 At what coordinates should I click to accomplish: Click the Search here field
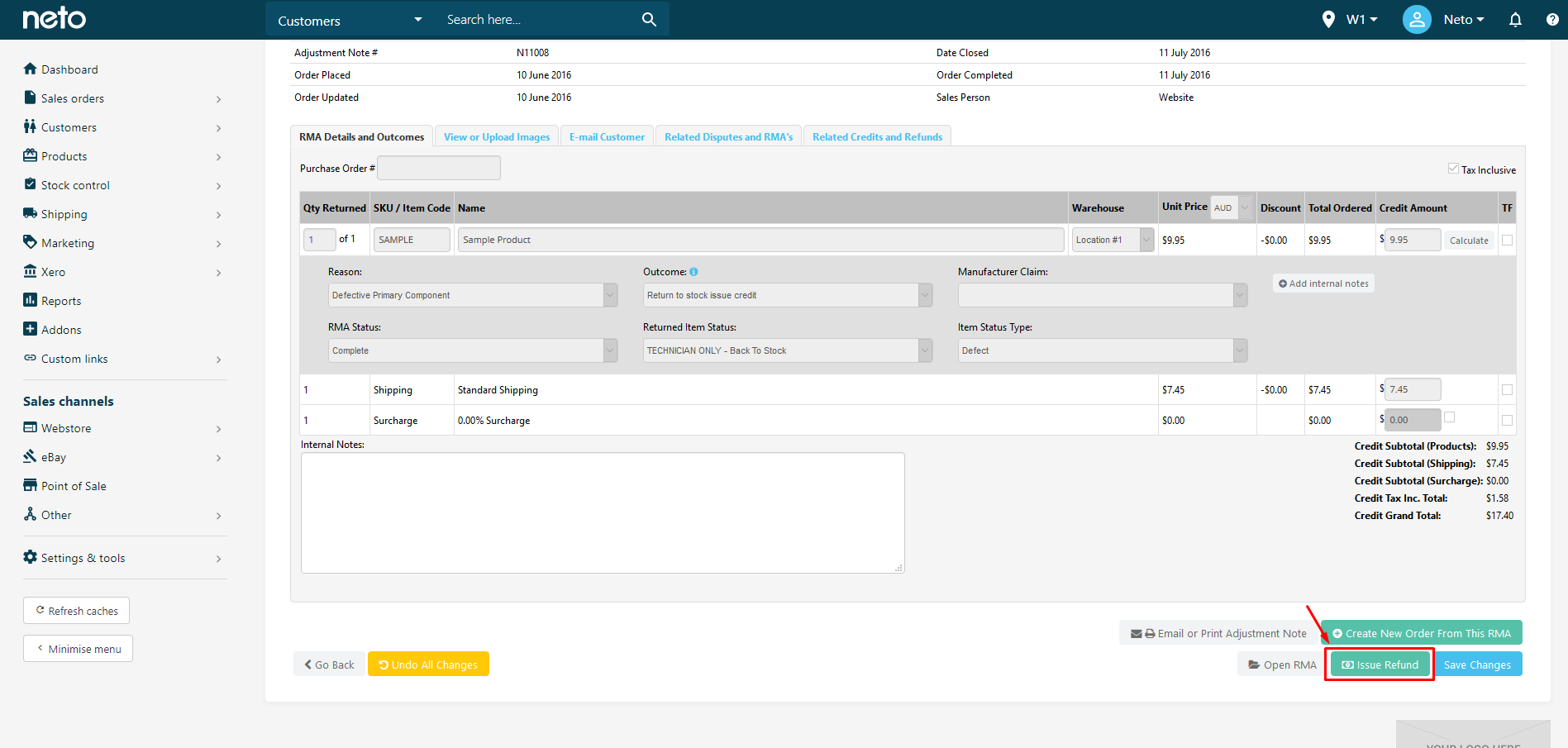[537, 20]
